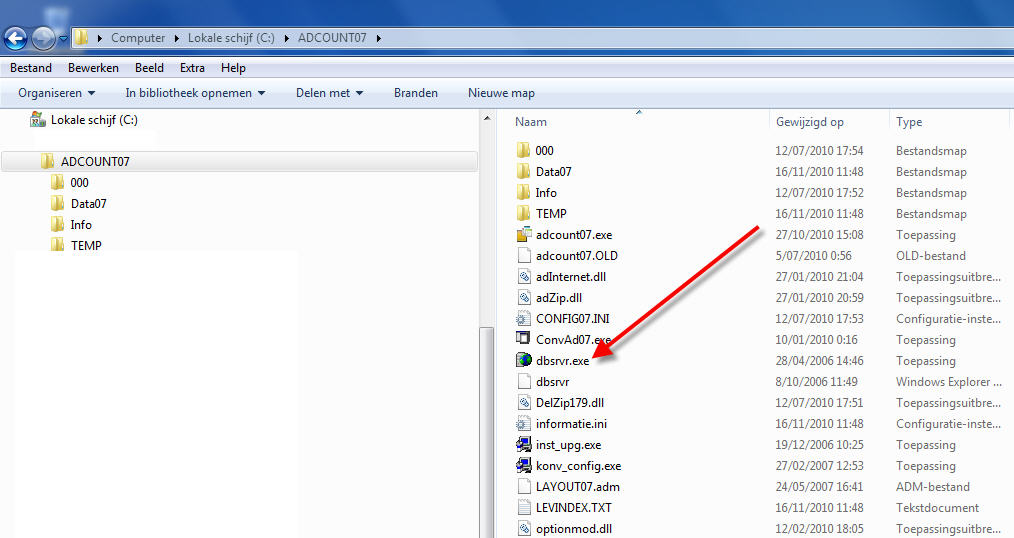
Task: Select Data07 folder in navigation tree
Action: pyautogui.click(x=89, y=204)
